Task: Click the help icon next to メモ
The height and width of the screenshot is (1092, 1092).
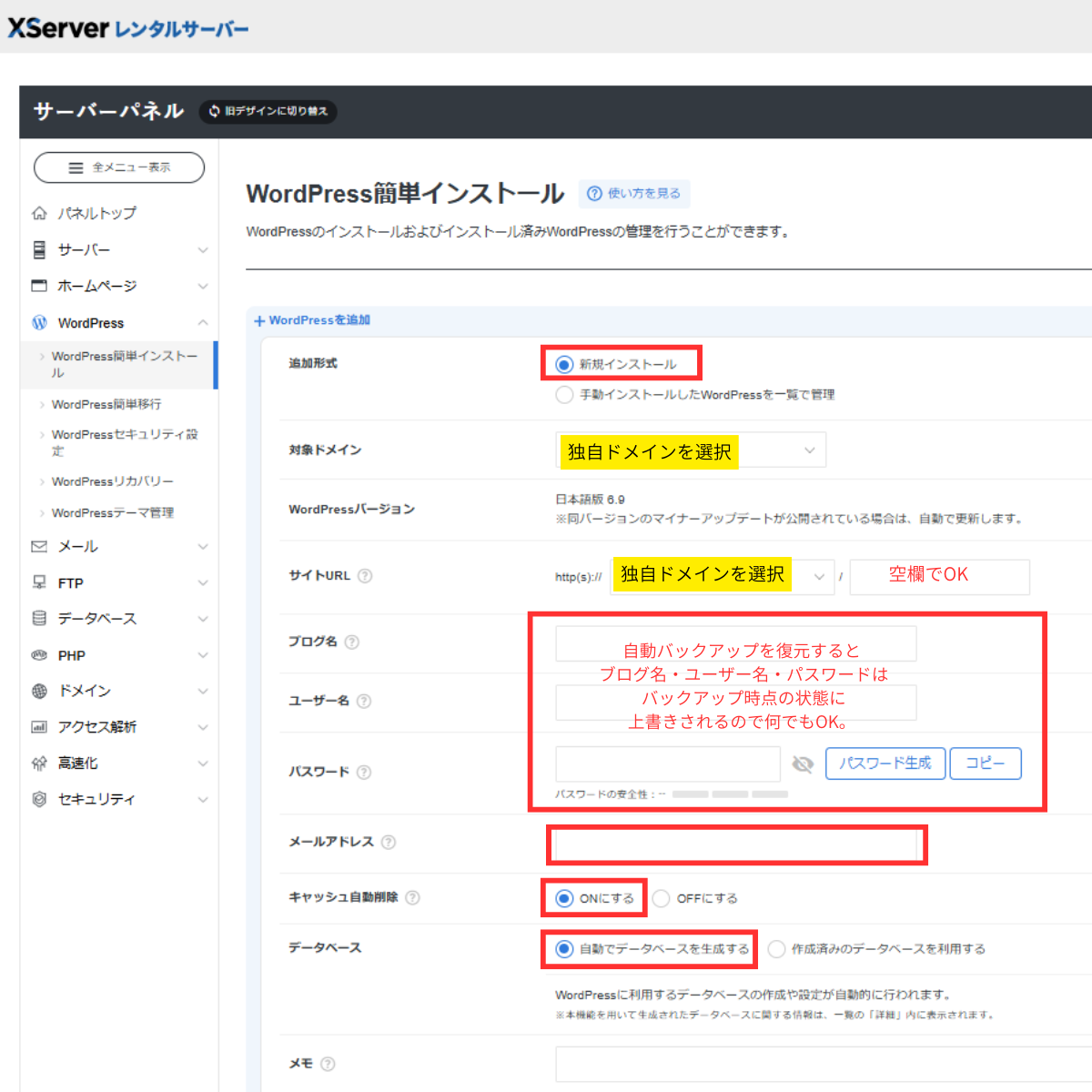Action: point(328,1064)
